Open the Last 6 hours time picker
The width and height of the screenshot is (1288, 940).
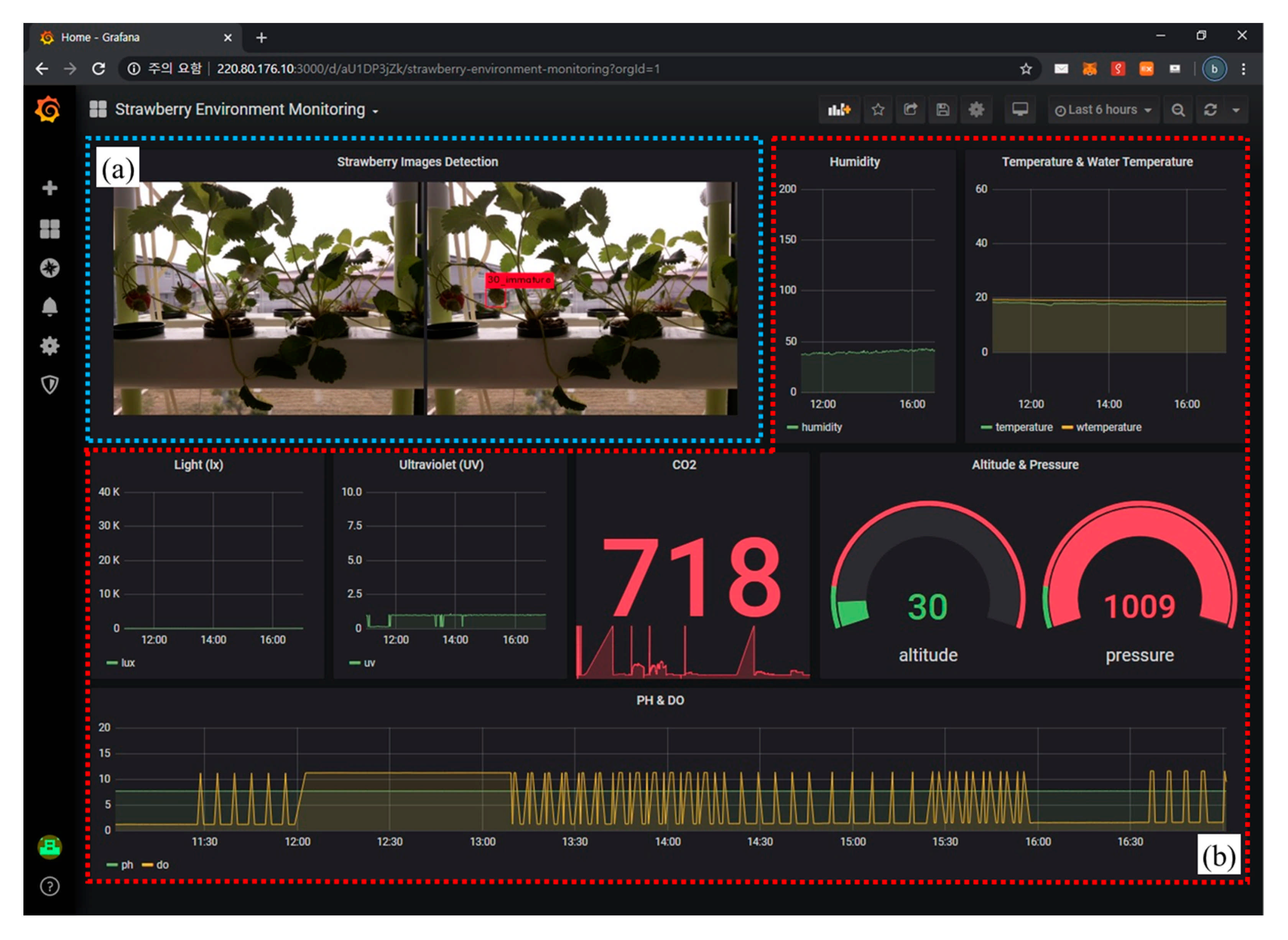1102,110
